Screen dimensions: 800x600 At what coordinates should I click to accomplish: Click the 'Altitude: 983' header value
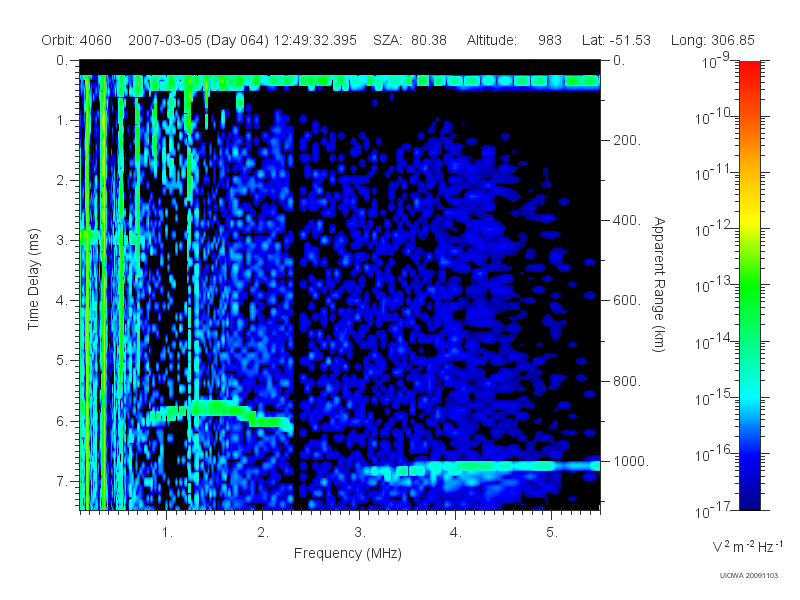pyautogui.click(x=514, y=40)
